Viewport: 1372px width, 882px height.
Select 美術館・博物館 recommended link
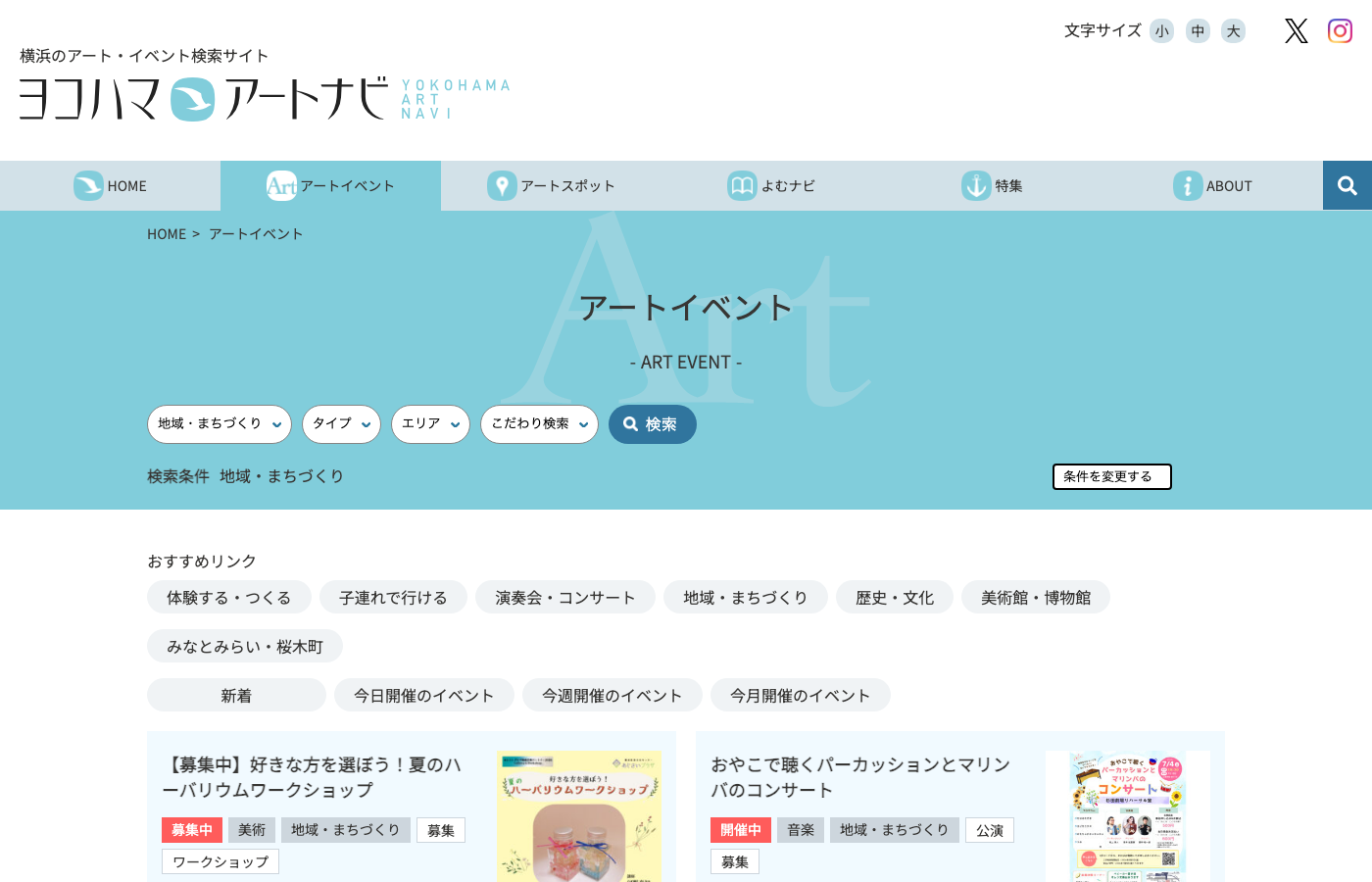coord(1036,597)
